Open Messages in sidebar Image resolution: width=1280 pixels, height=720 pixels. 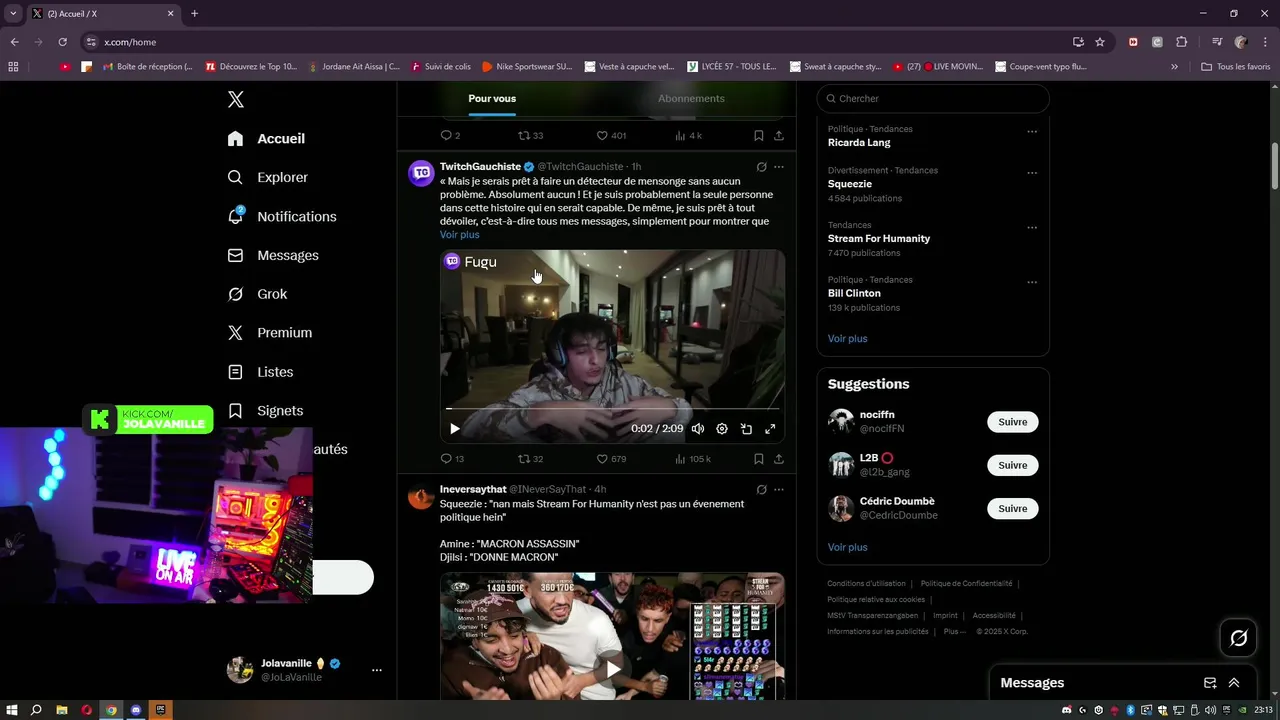[x=273, y=255]
